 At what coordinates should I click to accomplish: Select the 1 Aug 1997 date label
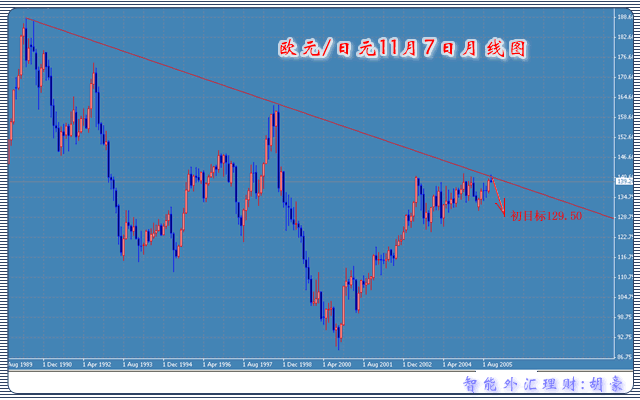pyautogui.click(x=257, y=362)
